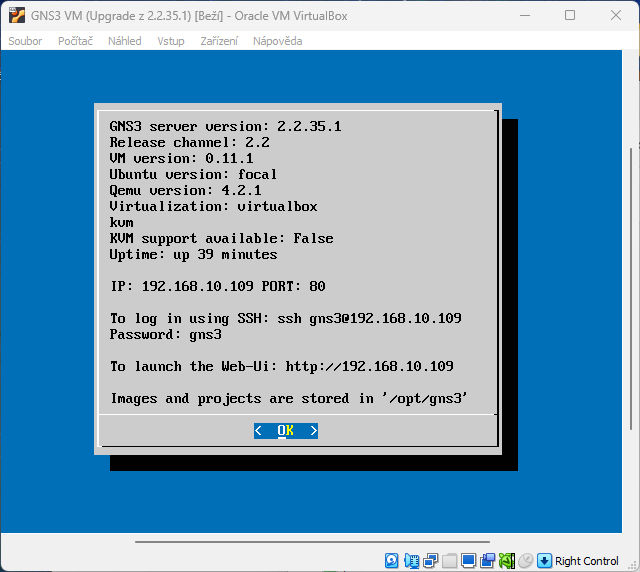This screenshot has width=640, height=572.
Task: Open the Počítač menu
Action: tap(76, 41)
